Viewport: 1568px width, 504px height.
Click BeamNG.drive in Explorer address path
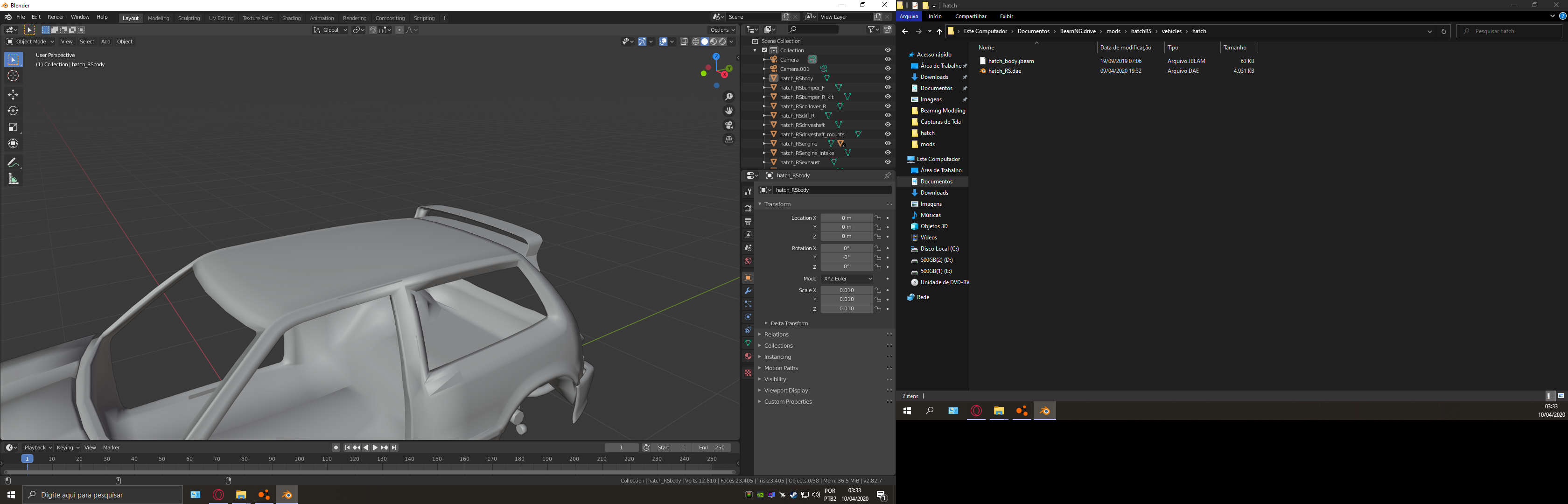pos(1078,31)
